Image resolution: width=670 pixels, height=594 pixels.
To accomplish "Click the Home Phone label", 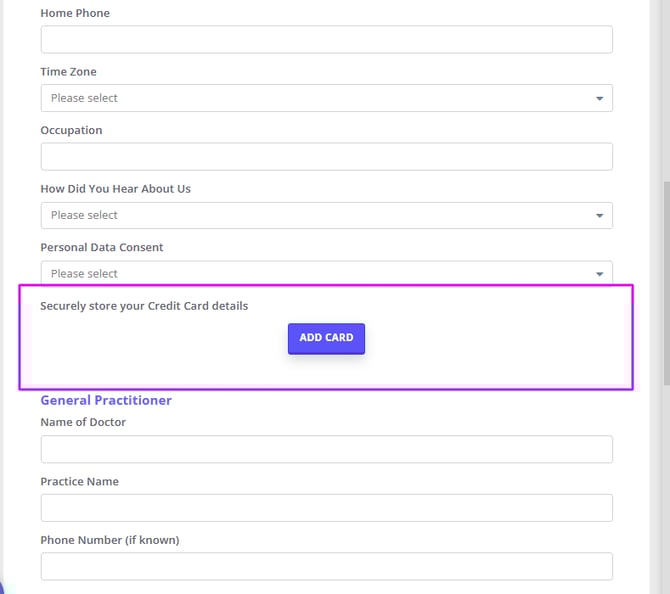I will click(x=75, y=13).
